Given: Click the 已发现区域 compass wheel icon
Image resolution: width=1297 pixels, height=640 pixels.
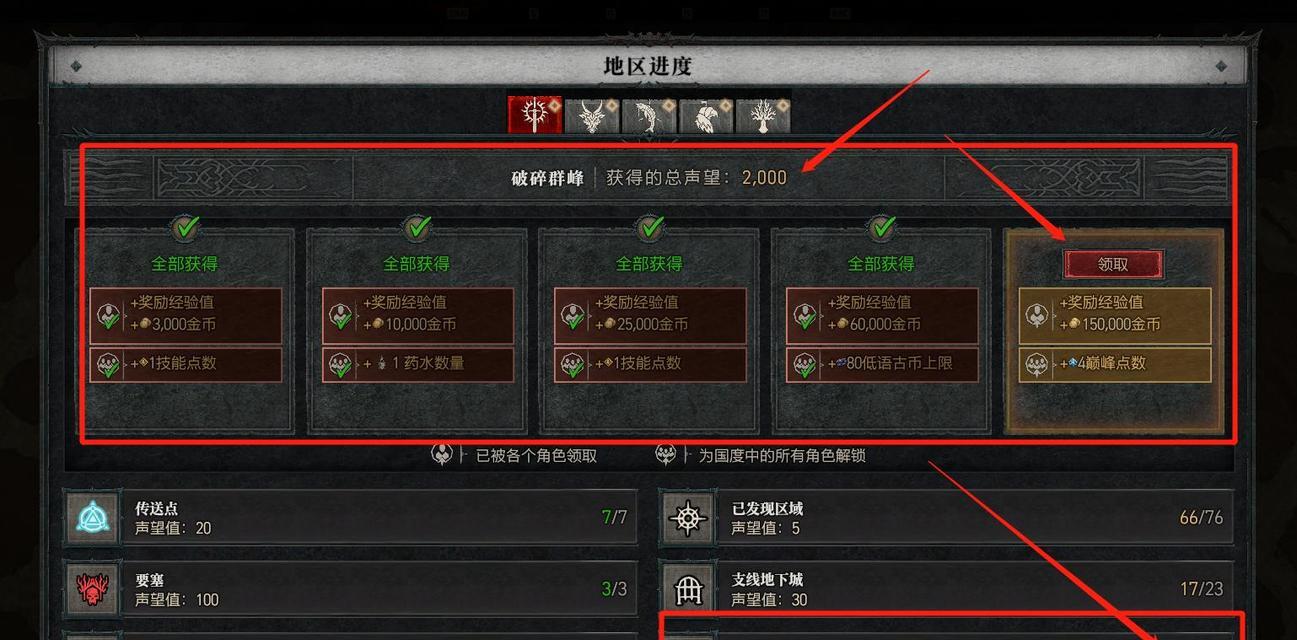Looking at the screenshot, I should point(688,518).
